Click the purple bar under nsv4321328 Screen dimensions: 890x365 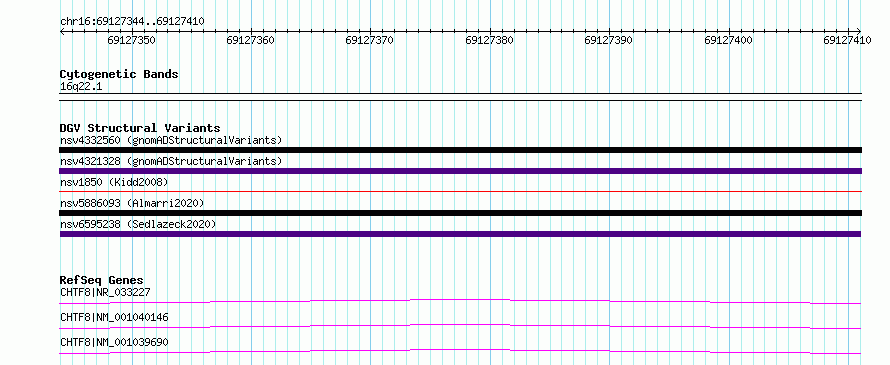[x=460, y=171]
